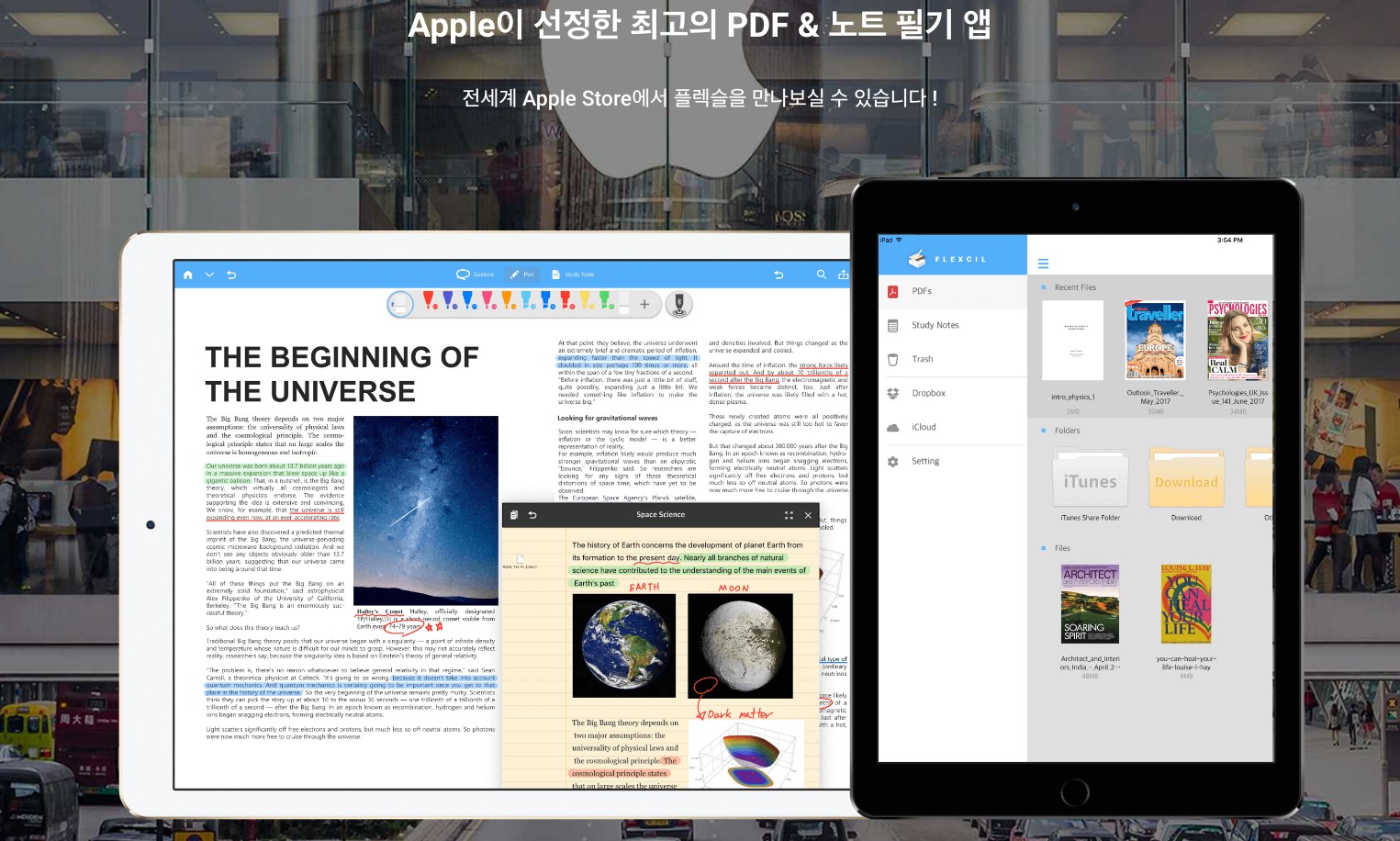Select the yellow highlighter
Viewport: 1400px width, 841px height.
click(x=587, y=301)
